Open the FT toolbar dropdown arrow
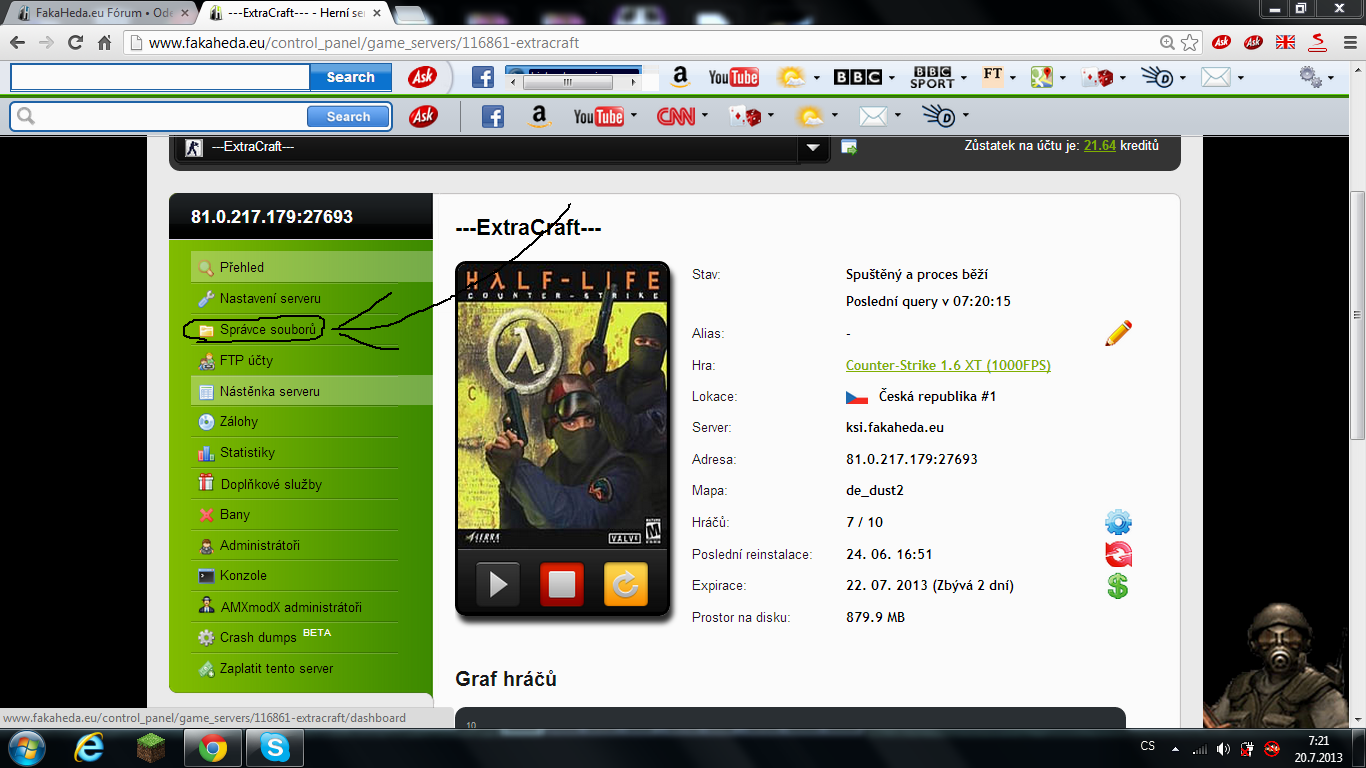The image size is (1366, 768). (x=1012, y=77)
